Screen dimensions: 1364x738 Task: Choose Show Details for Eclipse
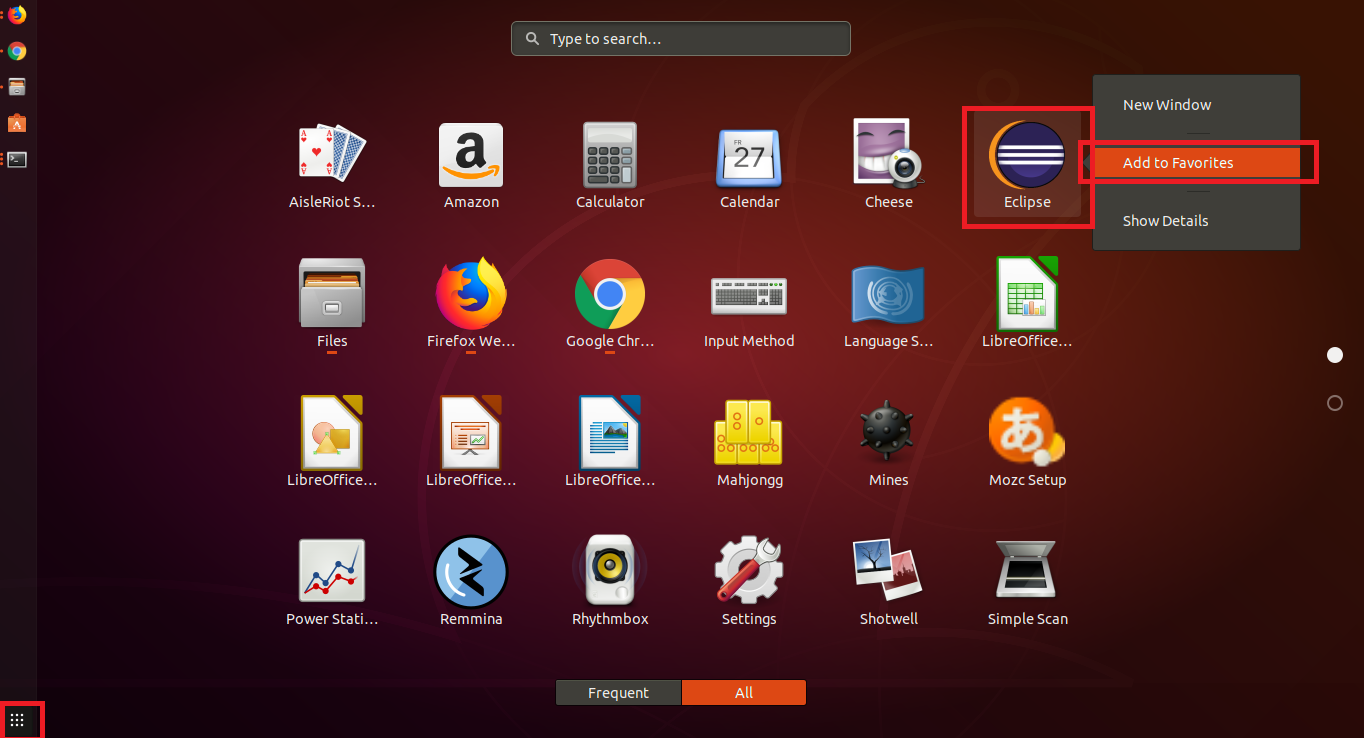pyautogui.click(x=1196, y=221)
